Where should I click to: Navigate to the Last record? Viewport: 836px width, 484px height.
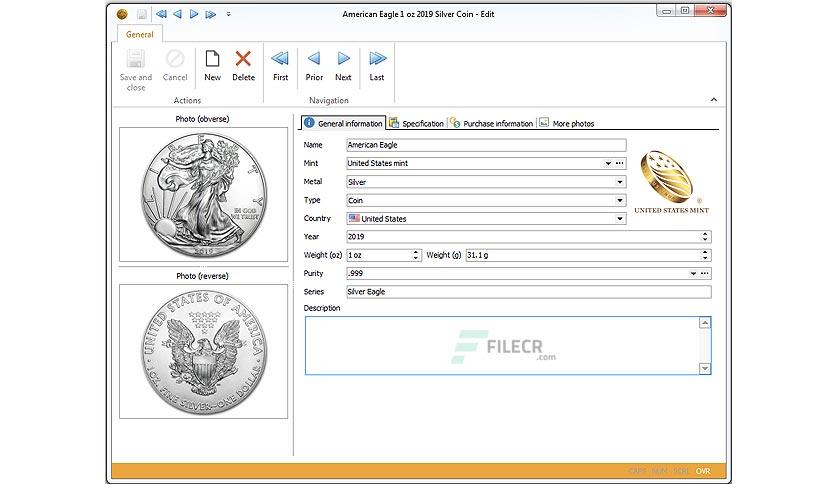377,66
